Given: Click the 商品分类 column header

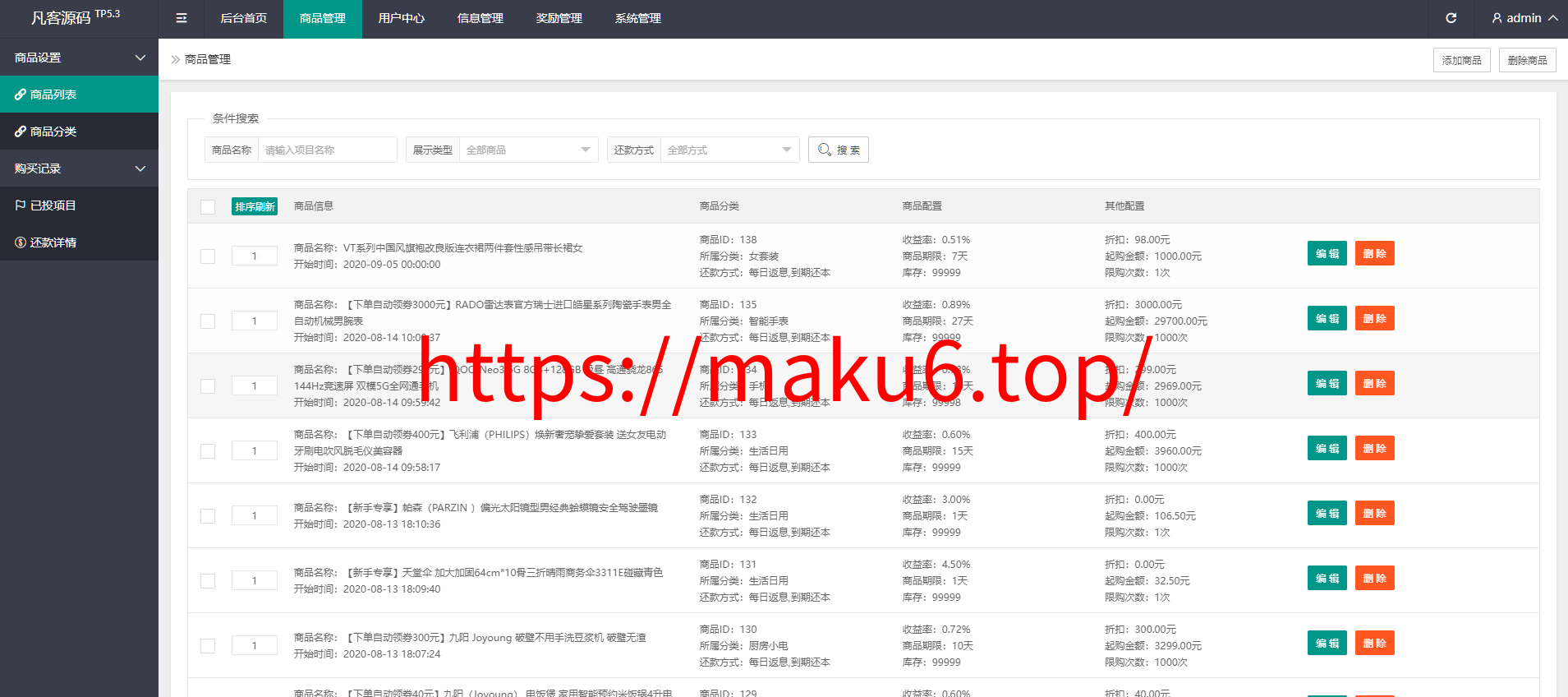Looking at the screenshot, I should (x=720, y=206).
